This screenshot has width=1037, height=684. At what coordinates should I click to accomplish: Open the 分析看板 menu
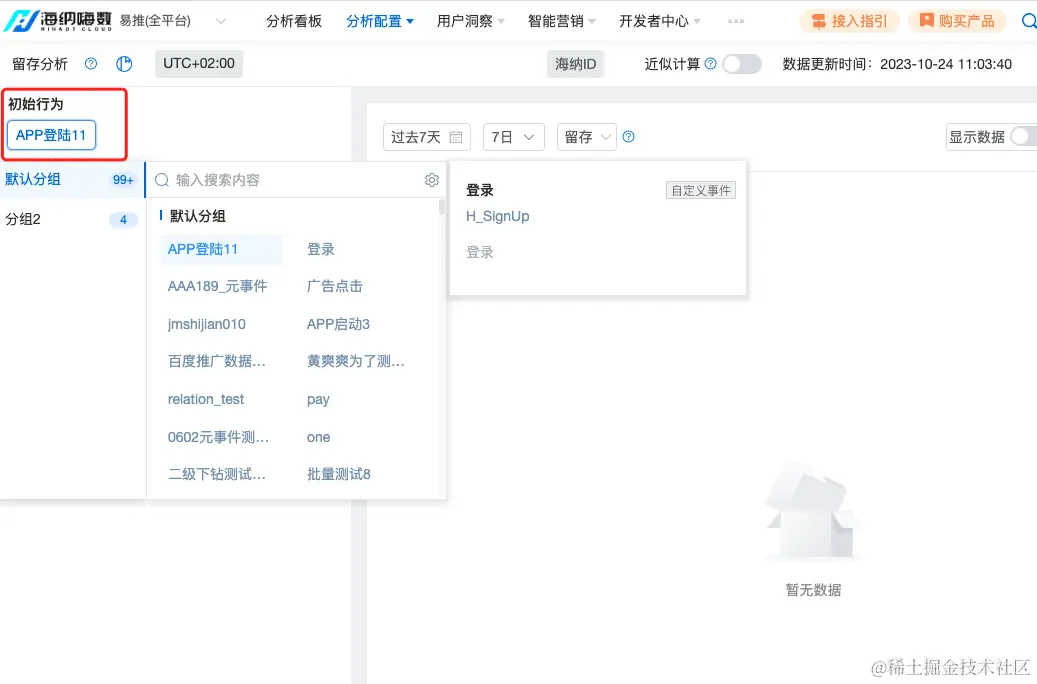[x=294, y=21]
